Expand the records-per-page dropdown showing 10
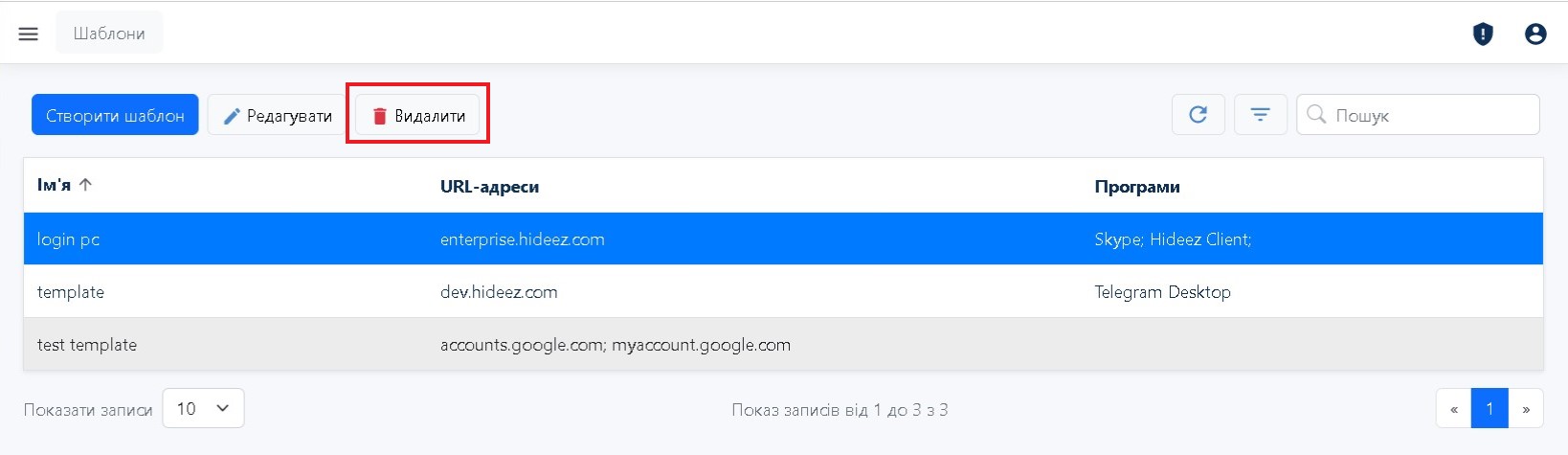1568x455 pixels. click(x=204, y=408)
